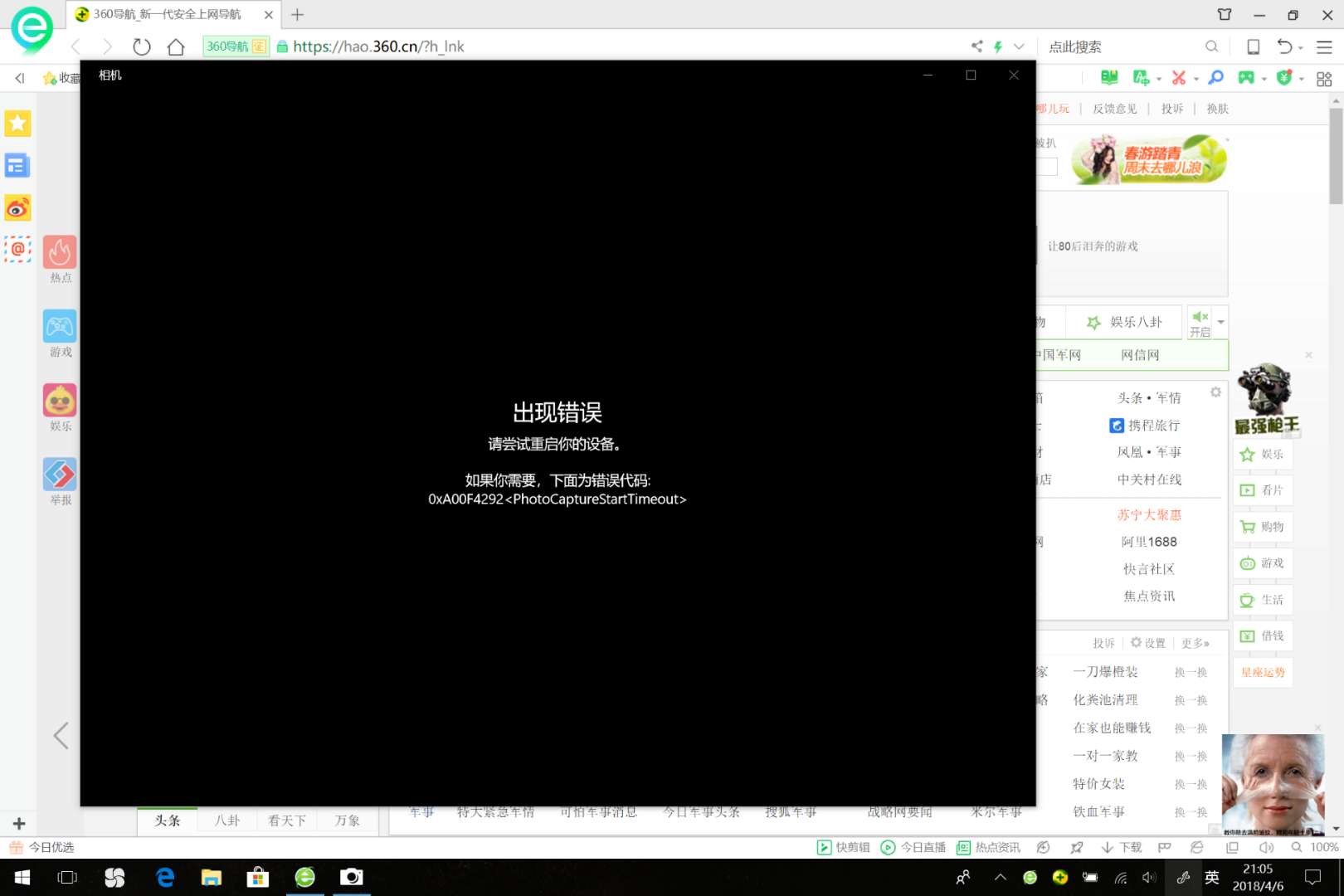Open the 中关村在线 link
This screenshot has height=896, width=1344.
(x=1149, y=479)
